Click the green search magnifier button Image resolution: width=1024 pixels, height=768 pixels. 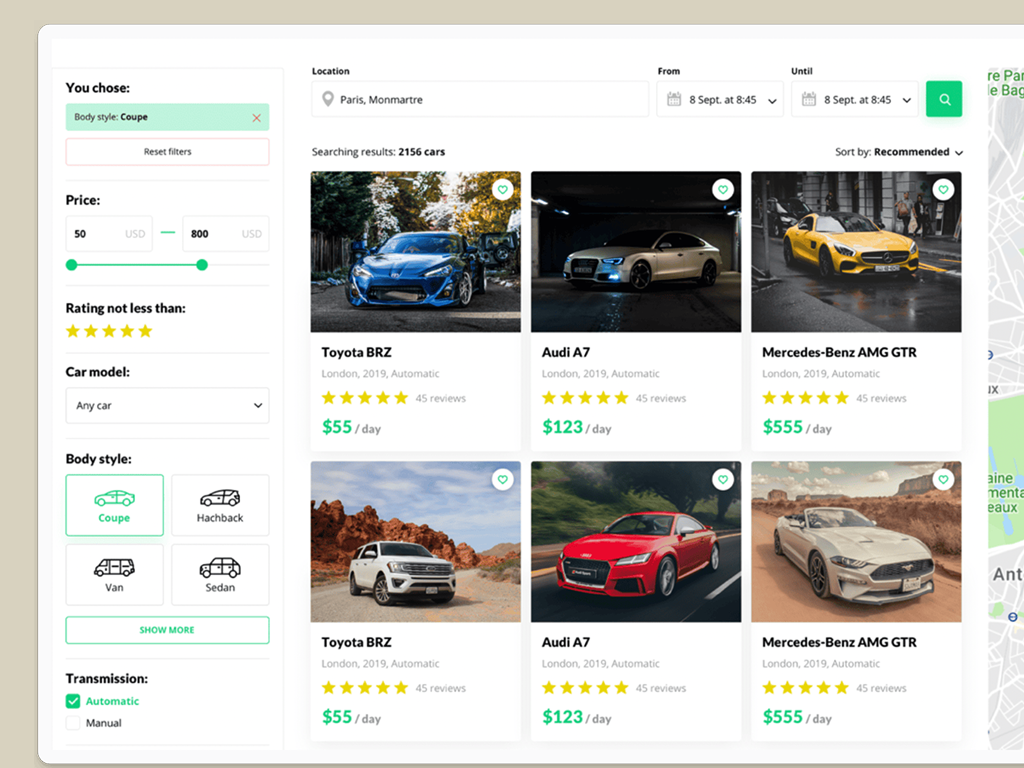pyautogui.click(x=943, y=100)
